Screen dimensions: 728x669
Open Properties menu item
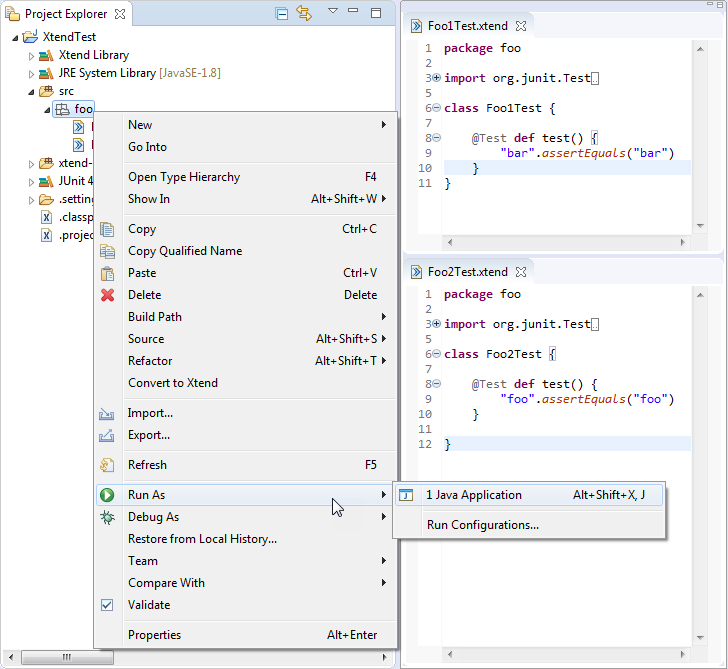pos(246,635)
